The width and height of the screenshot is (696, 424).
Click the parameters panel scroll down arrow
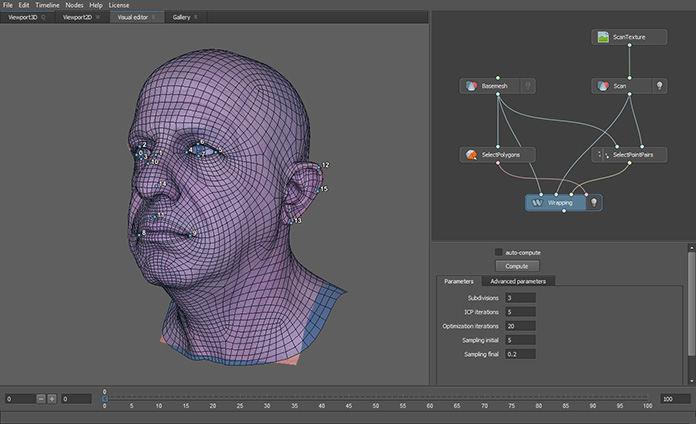(692, 381)
